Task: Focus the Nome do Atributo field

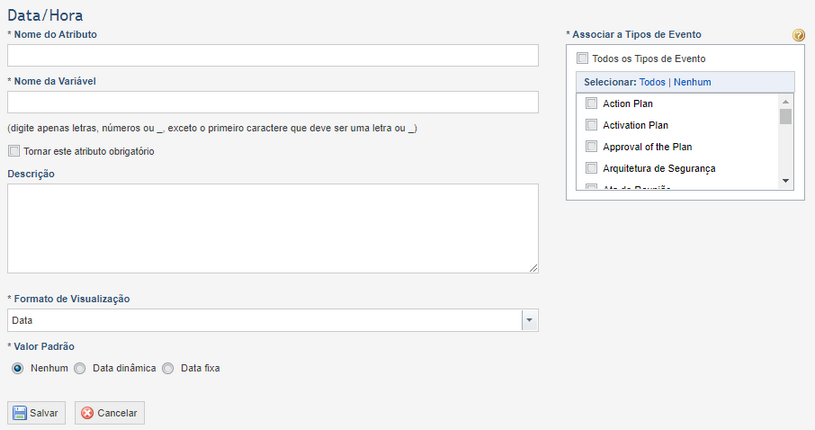Action: click(273, 55)
